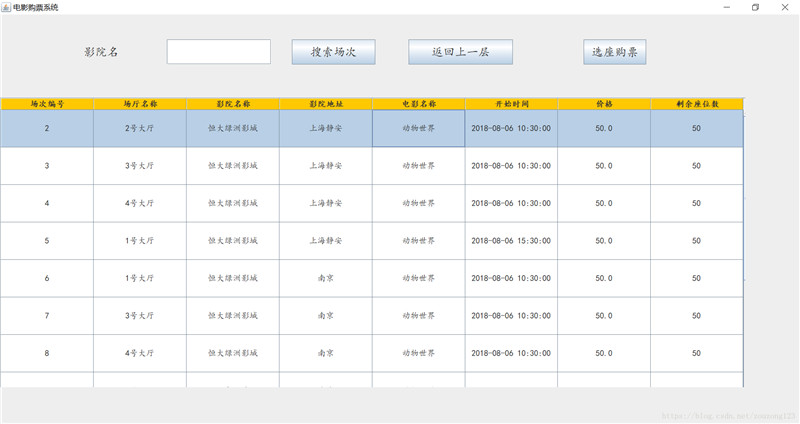Click the 选座购票 button
This screenshot has width=800, height=424.
615,52
